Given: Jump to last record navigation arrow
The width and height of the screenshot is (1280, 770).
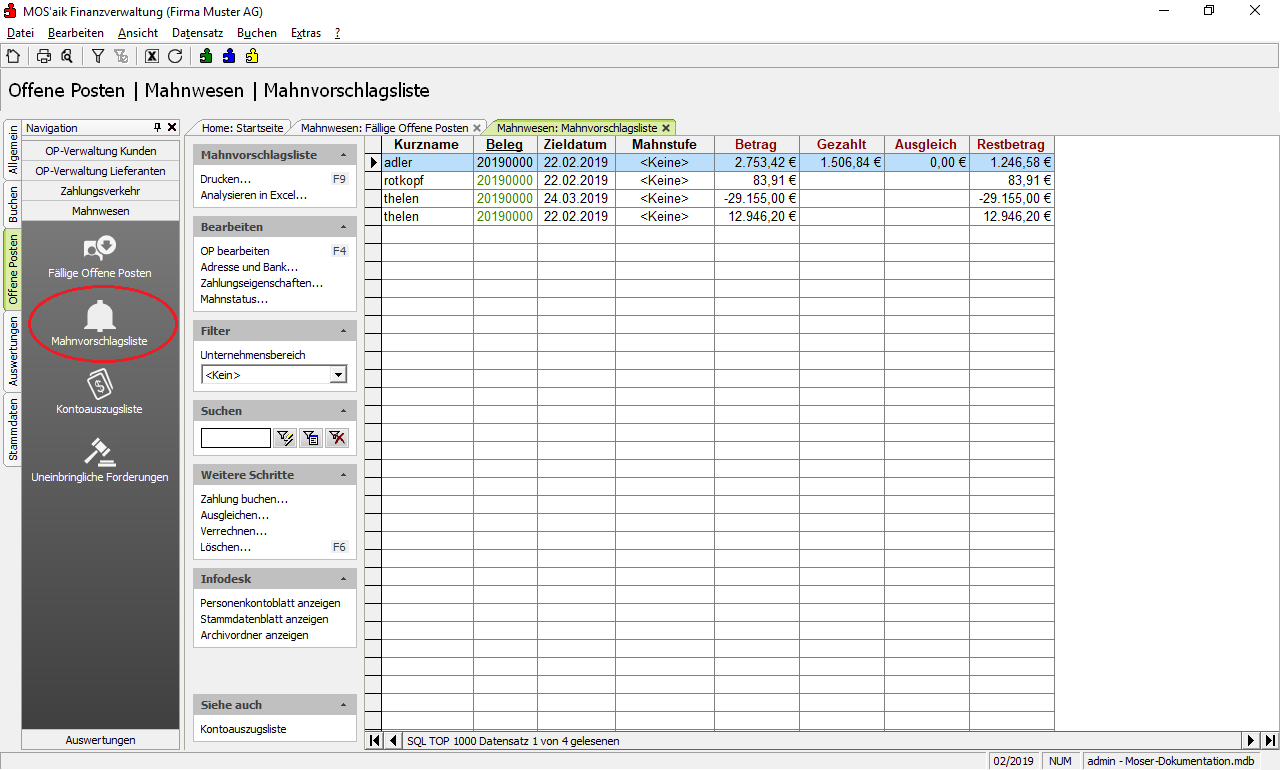Looking at the screenshot, I should [x=1270, y=741].
